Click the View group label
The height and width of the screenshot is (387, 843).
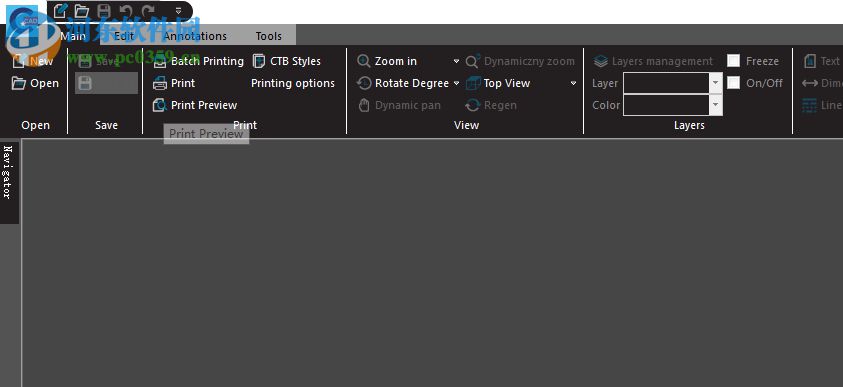pyautogui.click(x=466, y=125)
